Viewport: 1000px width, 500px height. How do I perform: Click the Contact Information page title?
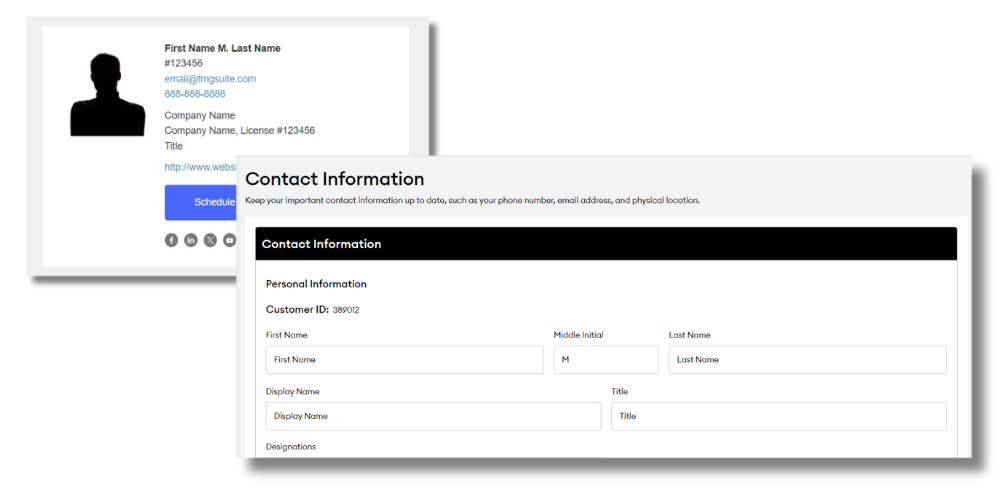click(x=334, y=179)
